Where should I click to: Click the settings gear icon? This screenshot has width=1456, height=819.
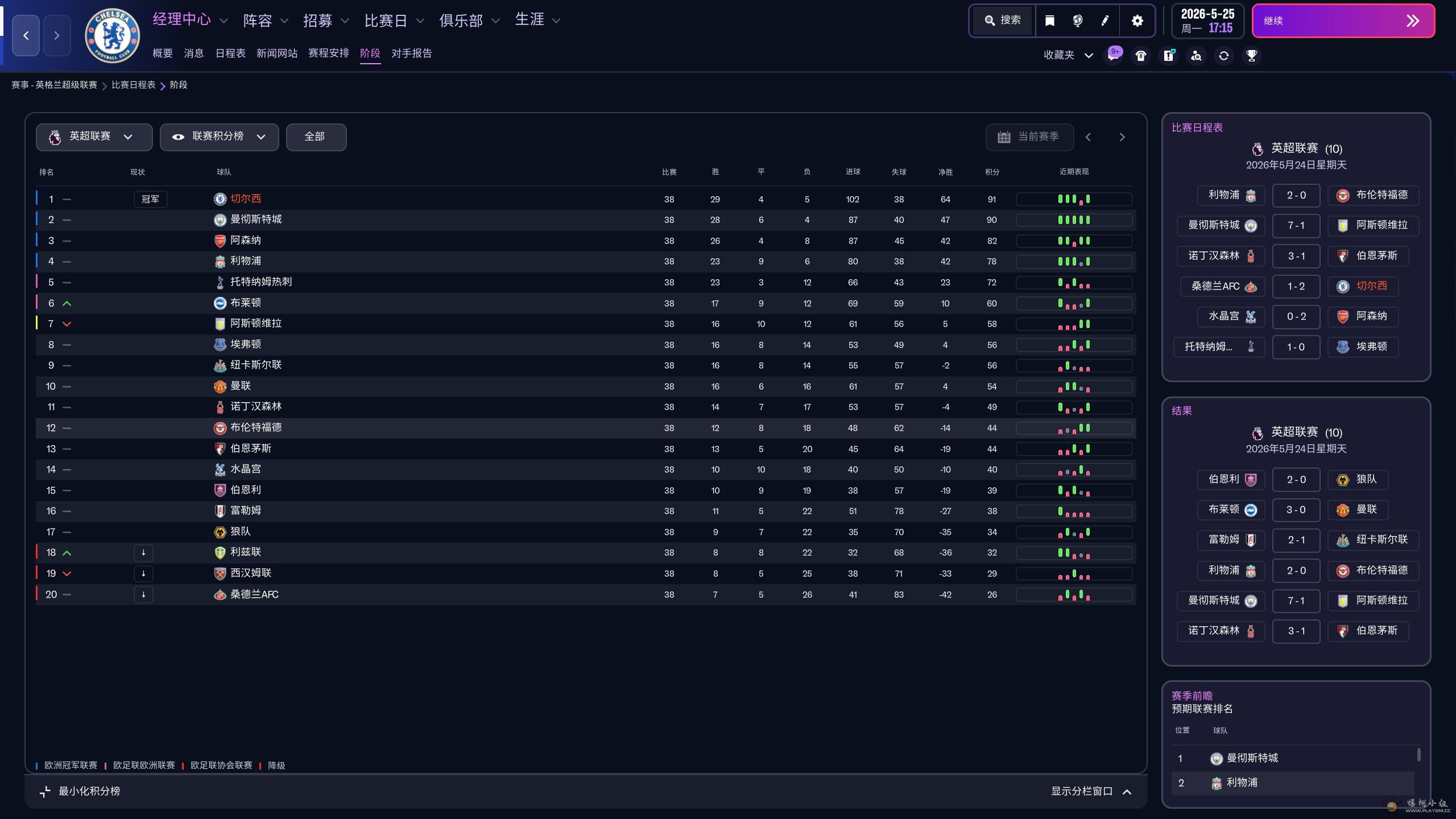tap(1137, 21)
